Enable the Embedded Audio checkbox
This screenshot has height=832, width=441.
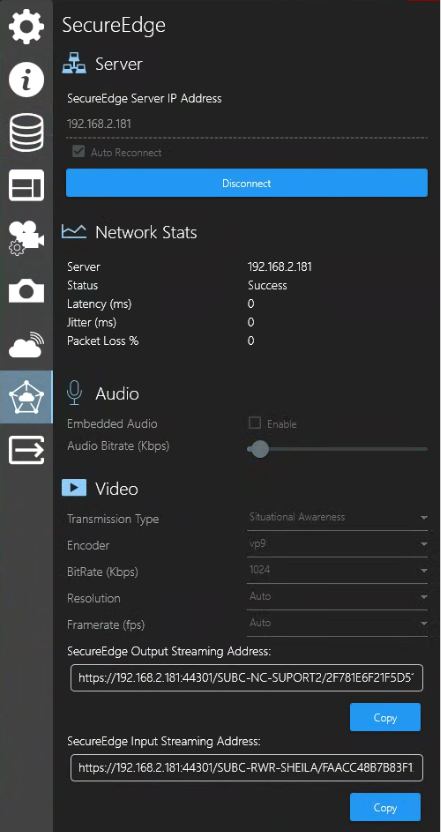(255, 423)
